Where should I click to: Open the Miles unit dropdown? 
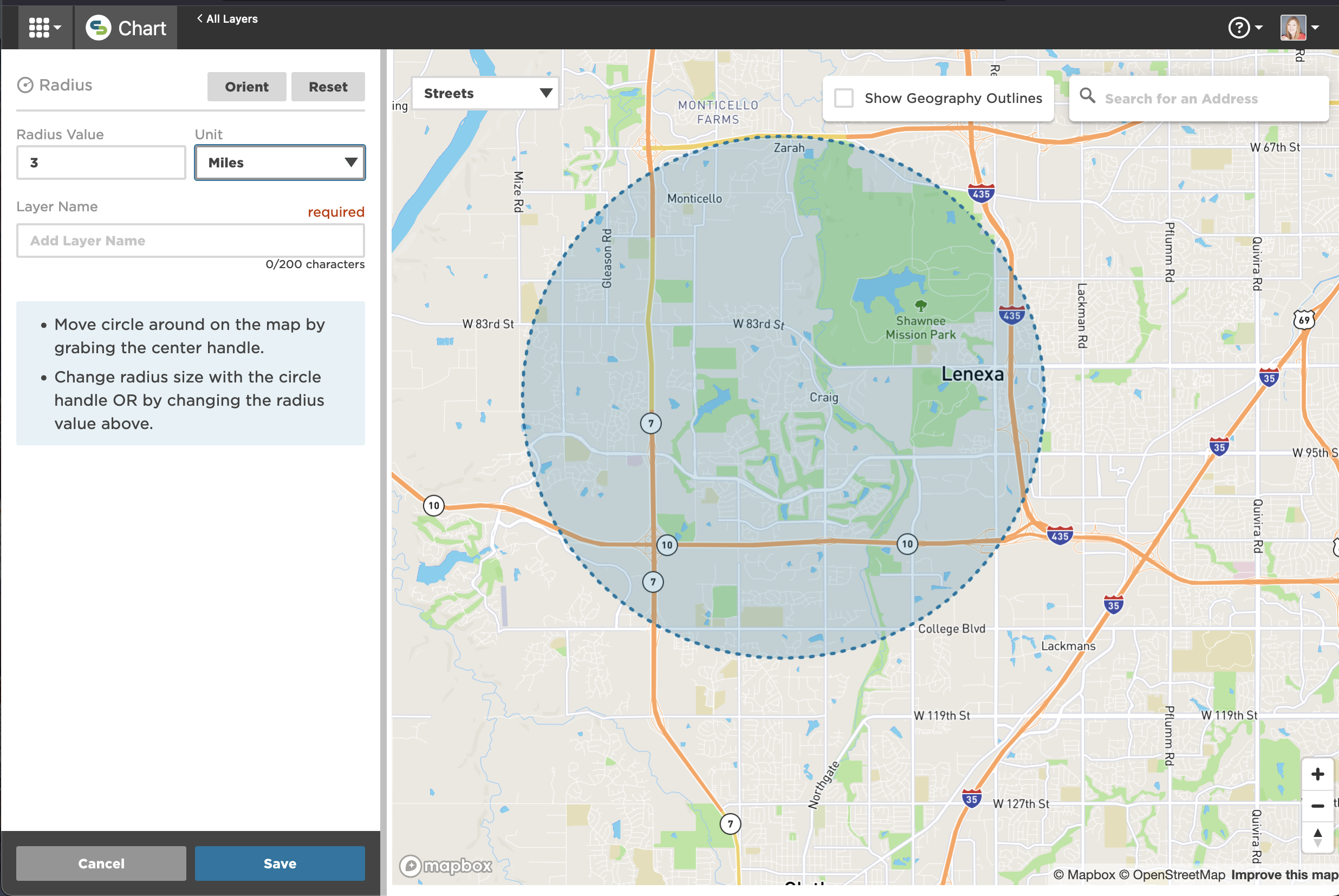(x=279, y=163)
